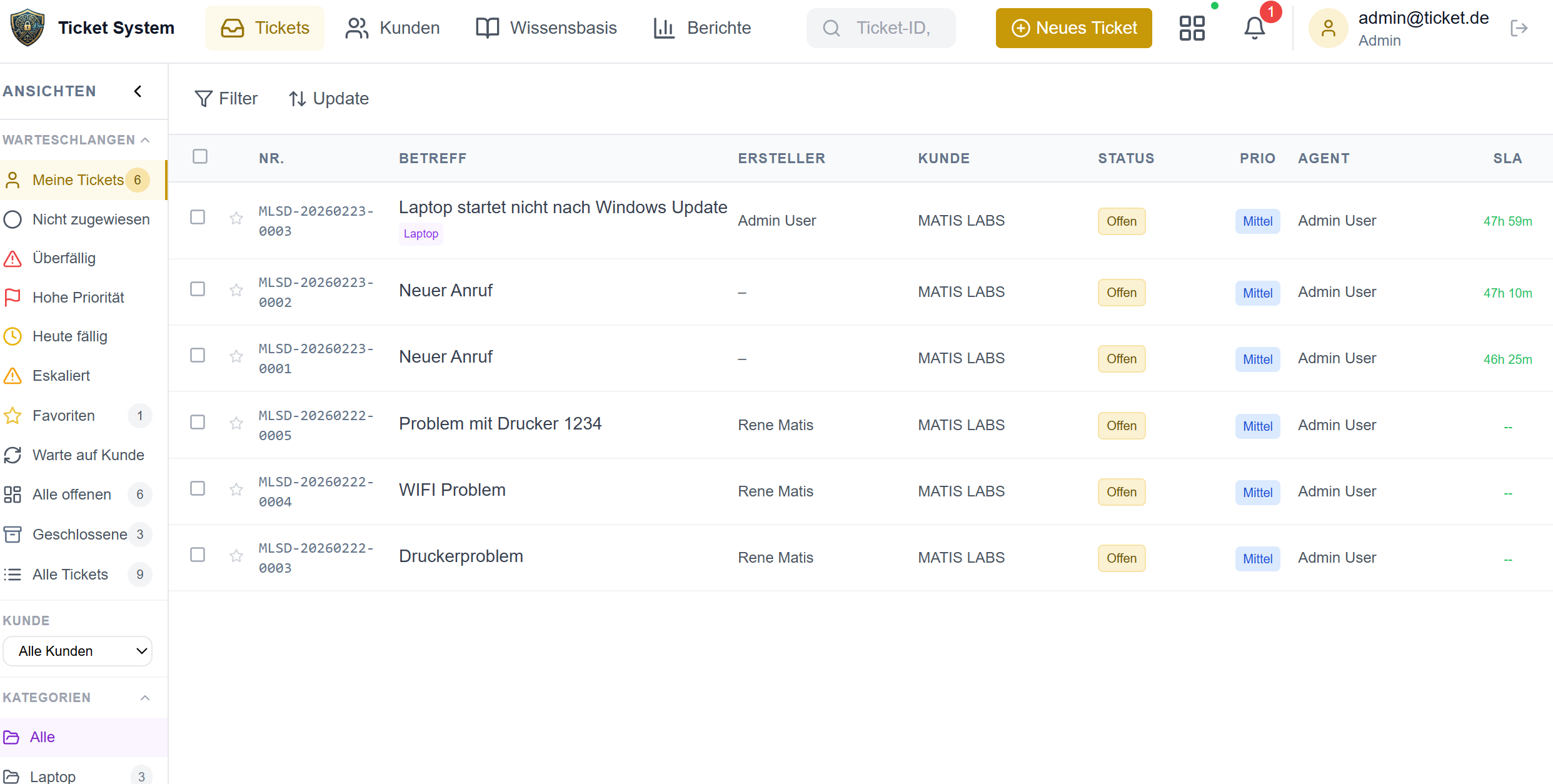The height and width of the screenshot is (784, 1553).
Task: Open the app grid launcher icon
Action: pos(1192,28)
